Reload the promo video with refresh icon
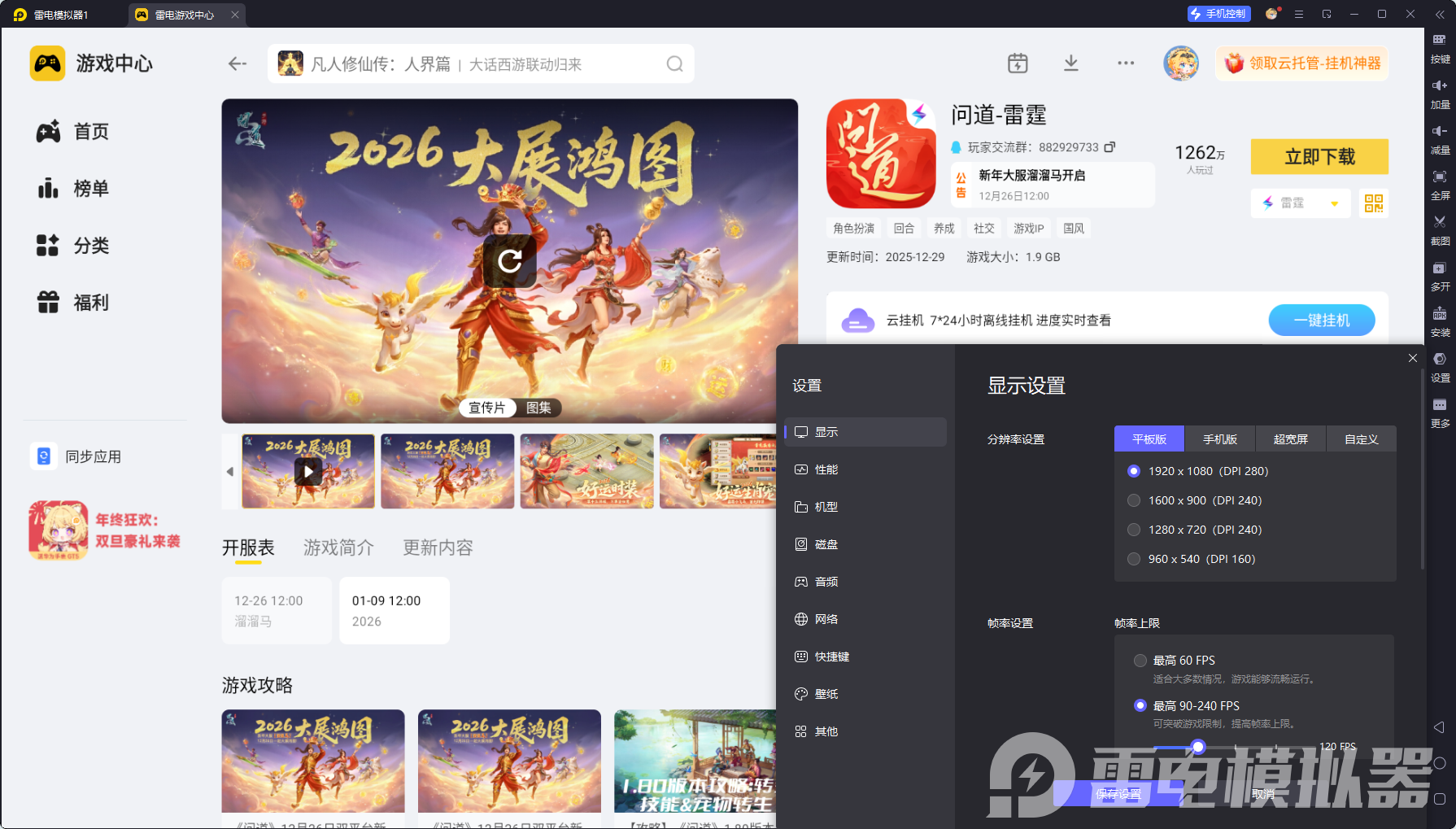The image size is (1456, 829). coord(510,261)
